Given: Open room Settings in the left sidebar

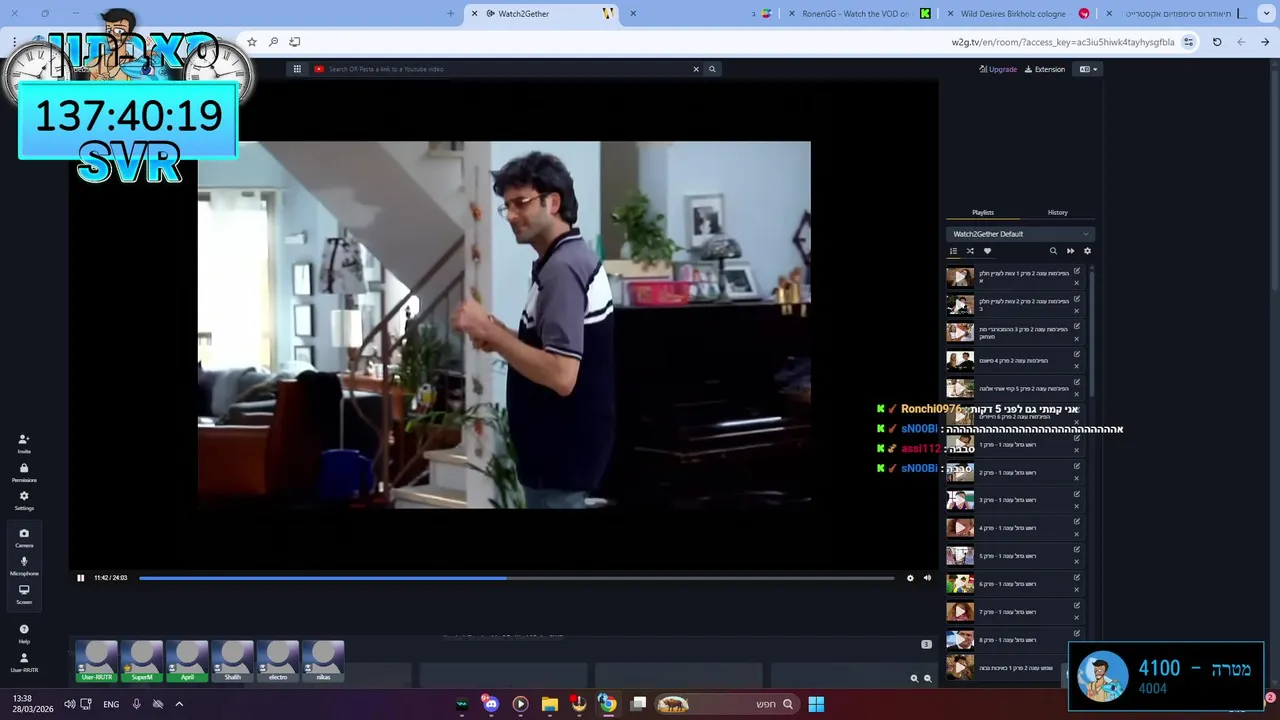Looking at the screenshot, I should click(x=24, y=500).
